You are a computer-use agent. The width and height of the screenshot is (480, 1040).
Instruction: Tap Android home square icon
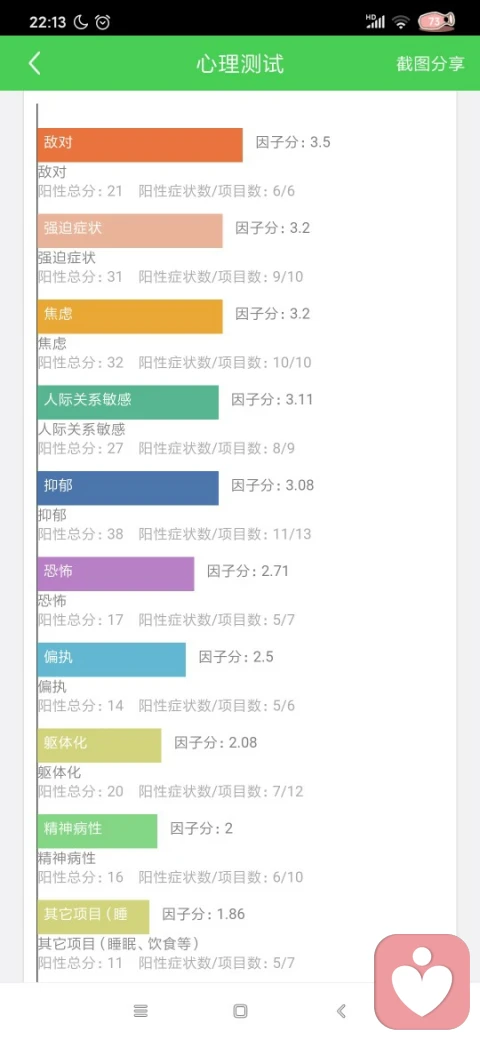point(241,1011)
